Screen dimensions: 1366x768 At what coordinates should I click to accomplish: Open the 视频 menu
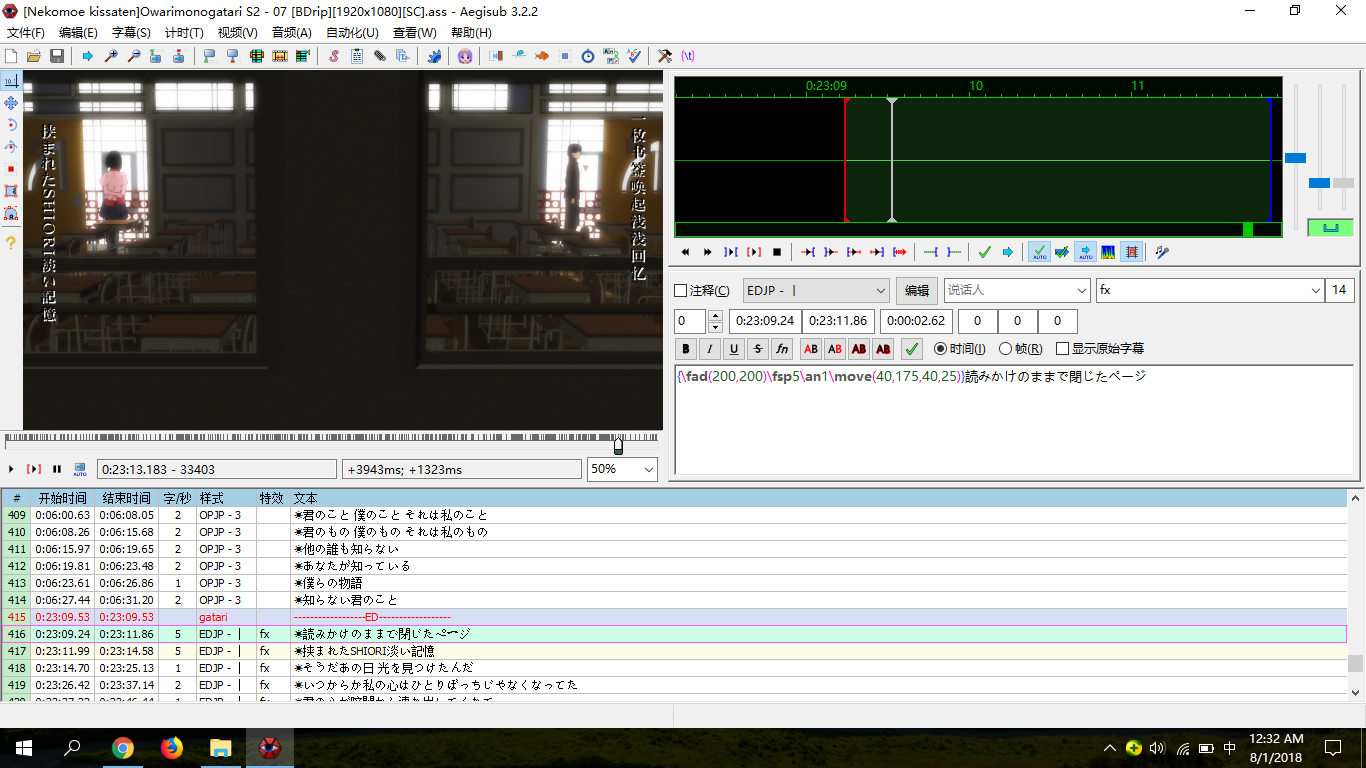coord(237,32)
